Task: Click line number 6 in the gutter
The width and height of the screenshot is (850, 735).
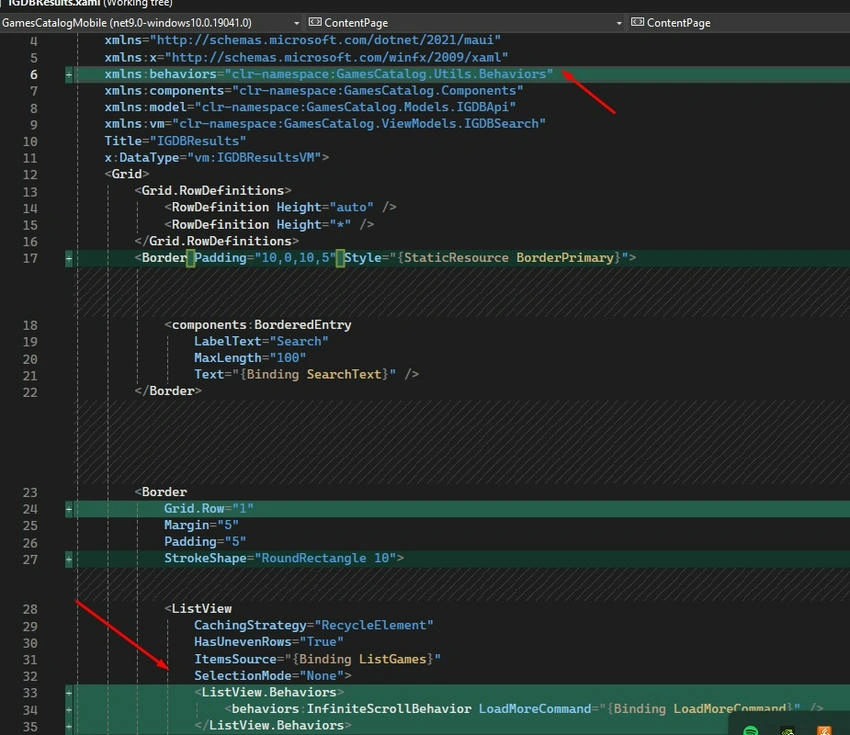Action: (34, 74)
